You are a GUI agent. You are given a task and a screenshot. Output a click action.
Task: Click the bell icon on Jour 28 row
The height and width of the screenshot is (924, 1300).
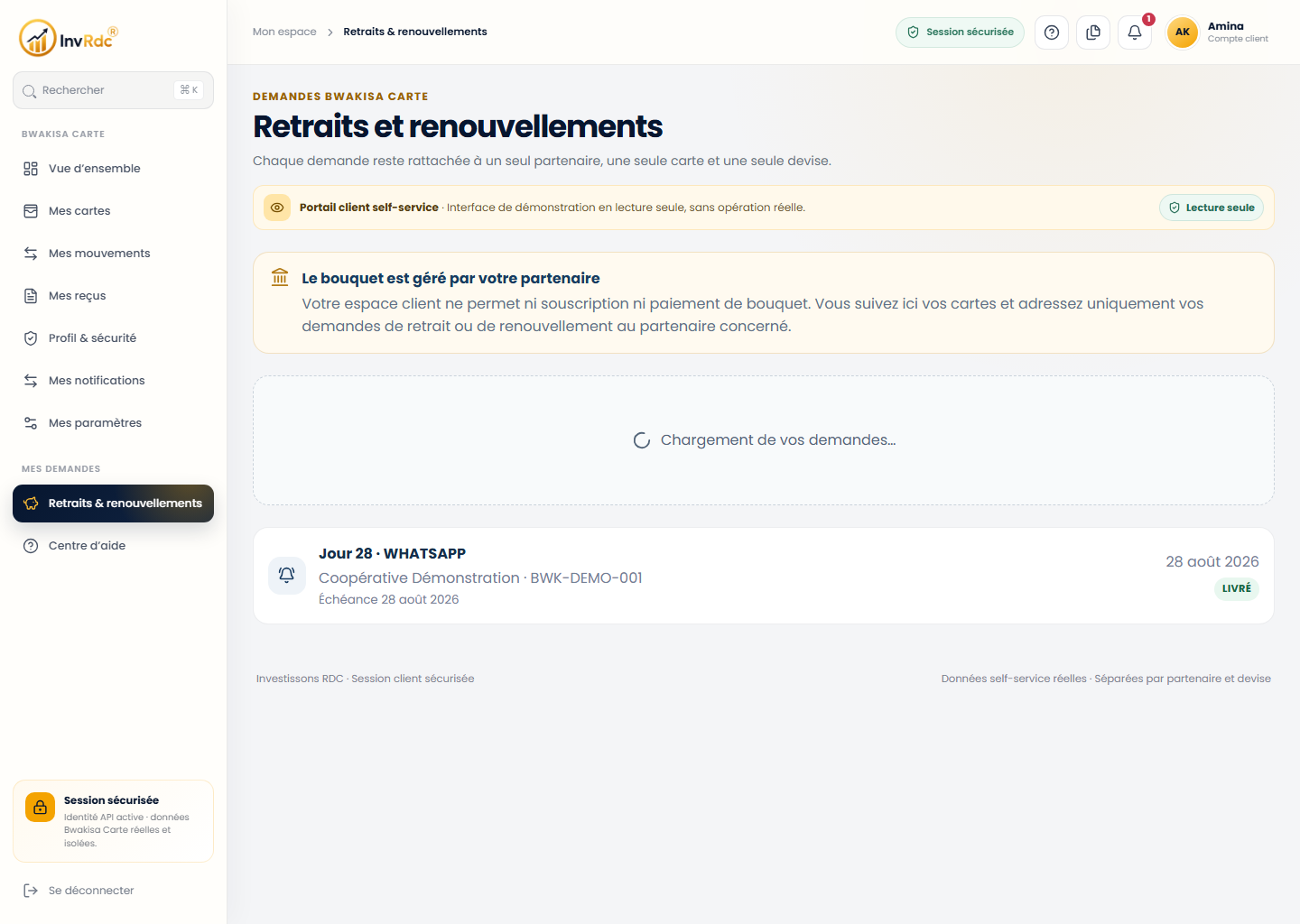[x=287, y=576]
